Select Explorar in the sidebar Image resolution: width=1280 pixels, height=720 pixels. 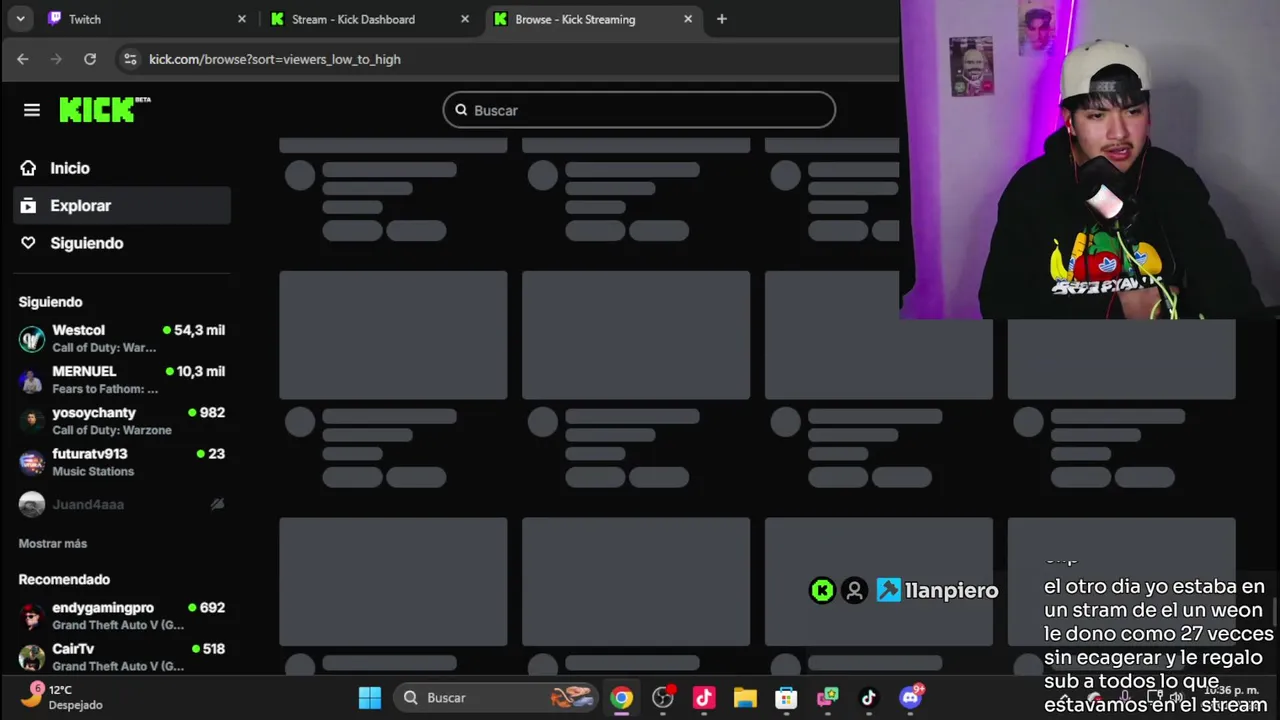[x=122, y=205]
